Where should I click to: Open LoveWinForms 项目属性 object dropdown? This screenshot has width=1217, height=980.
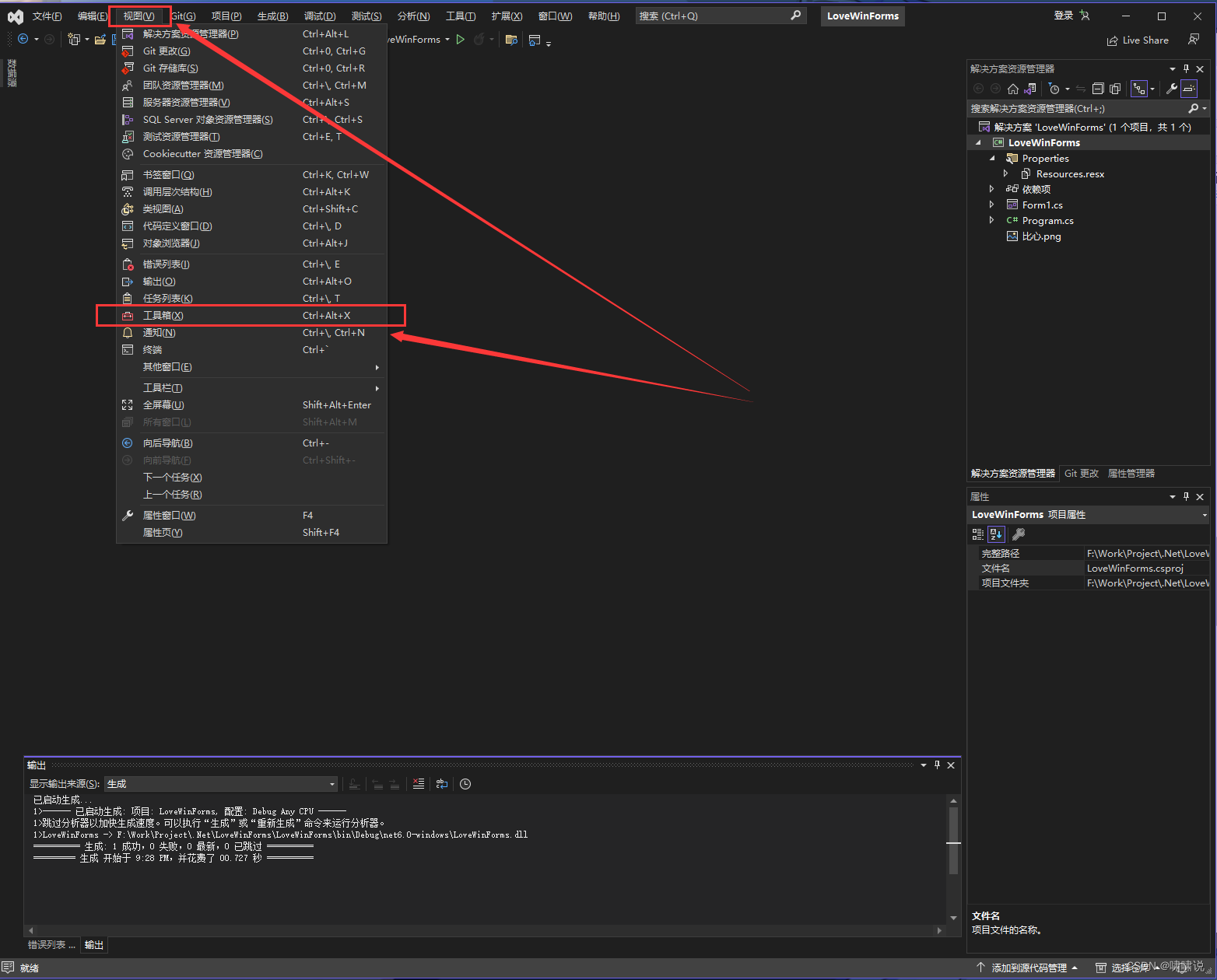(1089, 515)
